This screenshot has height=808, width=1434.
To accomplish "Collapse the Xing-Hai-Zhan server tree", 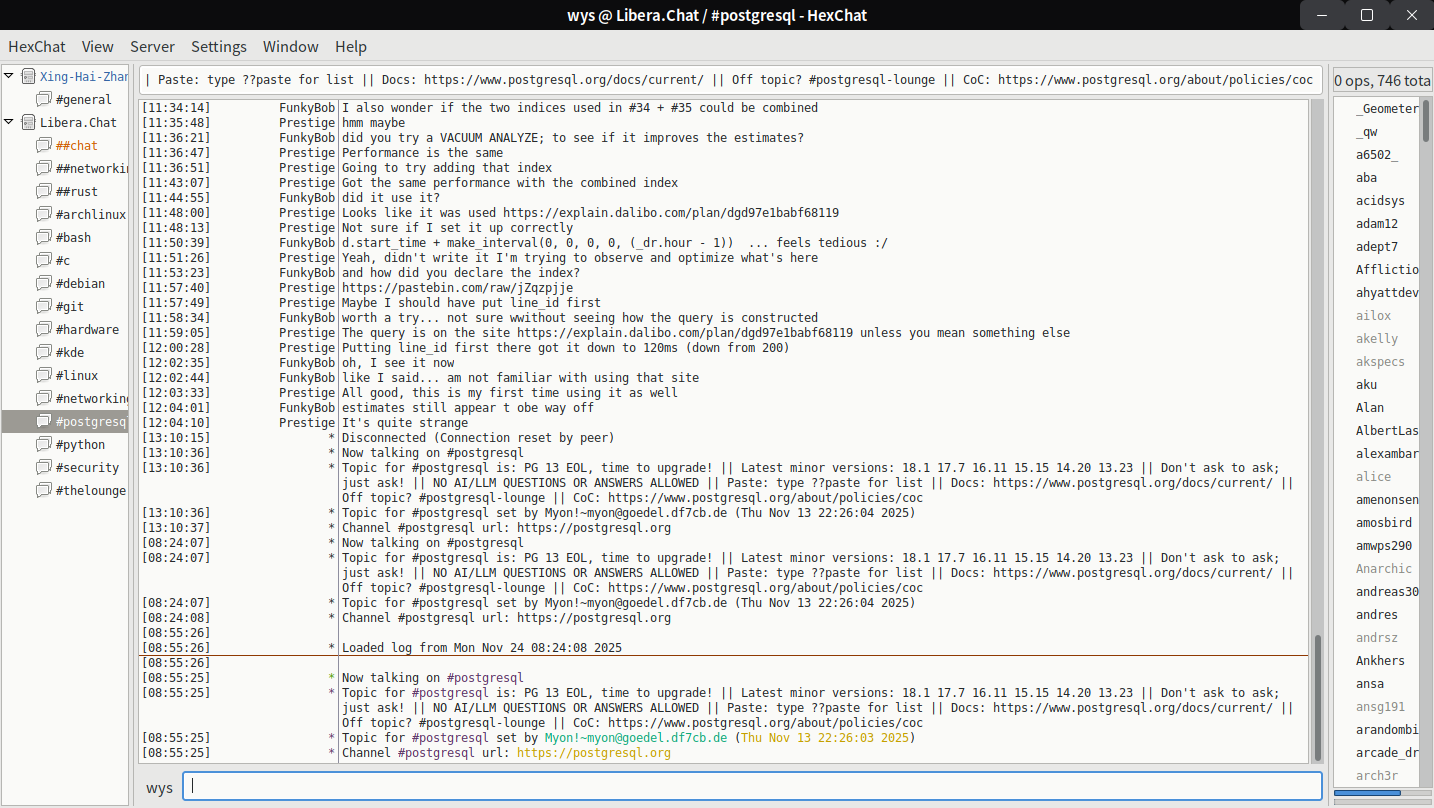I will 9,76.
